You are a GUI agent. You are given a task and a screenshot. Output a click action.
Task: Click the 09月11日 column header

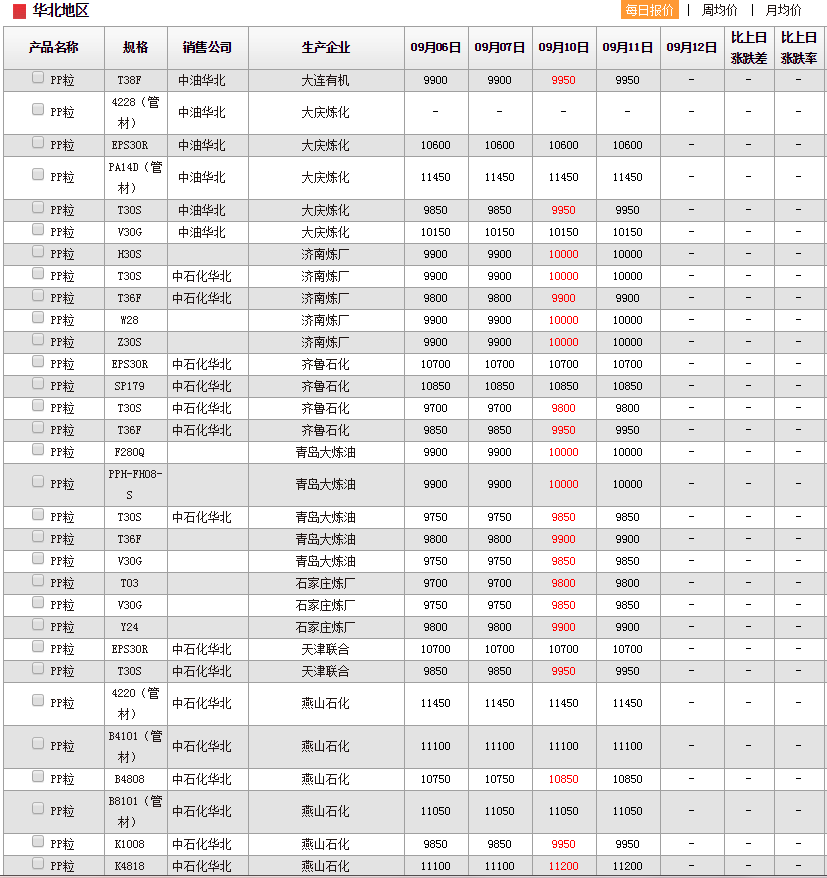point(628,48)
